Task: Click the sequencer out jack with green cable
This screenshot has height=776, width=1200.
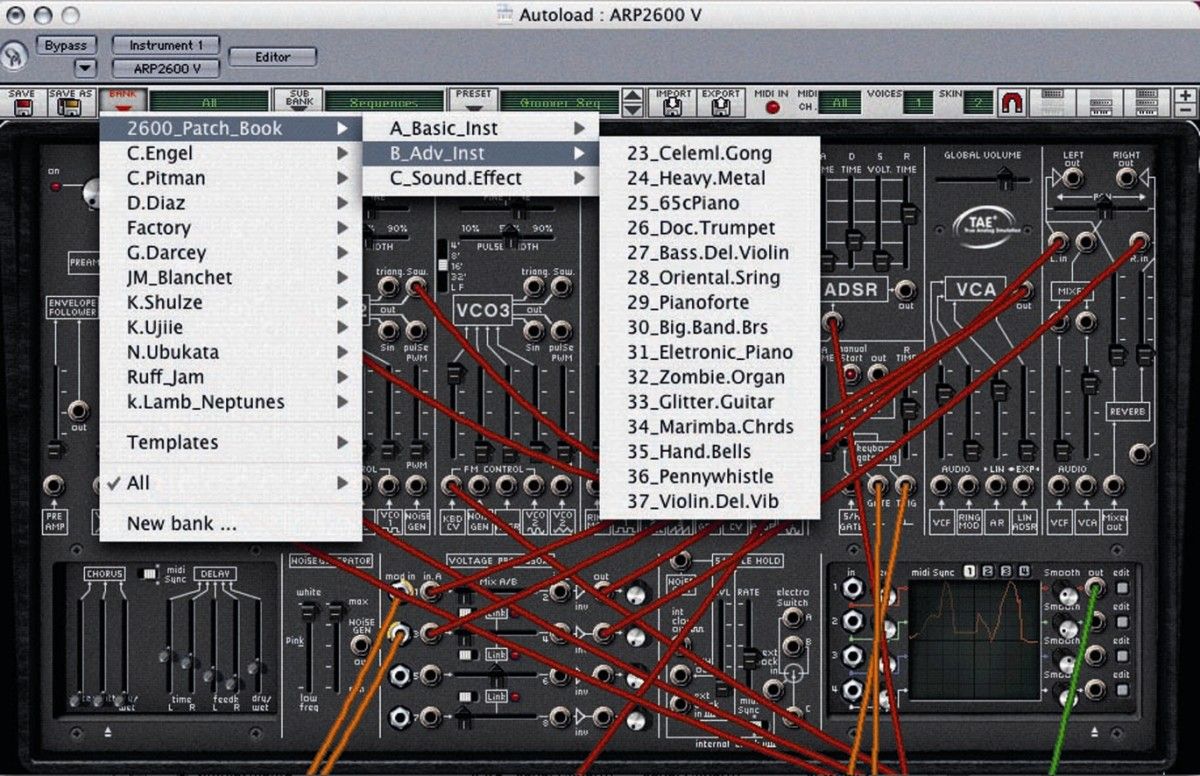Action: point(1096,588)
